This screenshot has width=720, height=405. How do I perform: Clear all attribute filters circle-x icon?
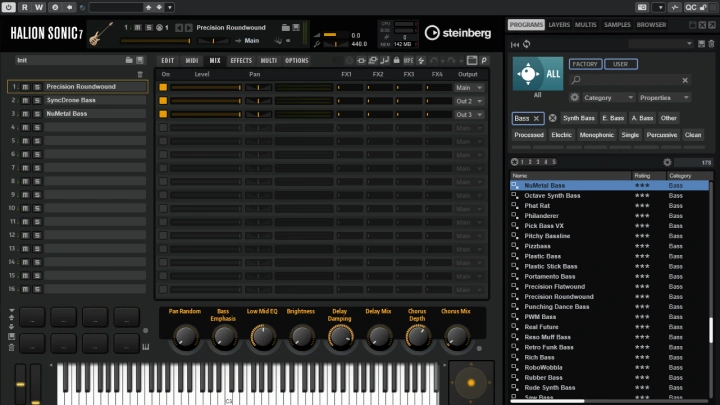(552, 118)
